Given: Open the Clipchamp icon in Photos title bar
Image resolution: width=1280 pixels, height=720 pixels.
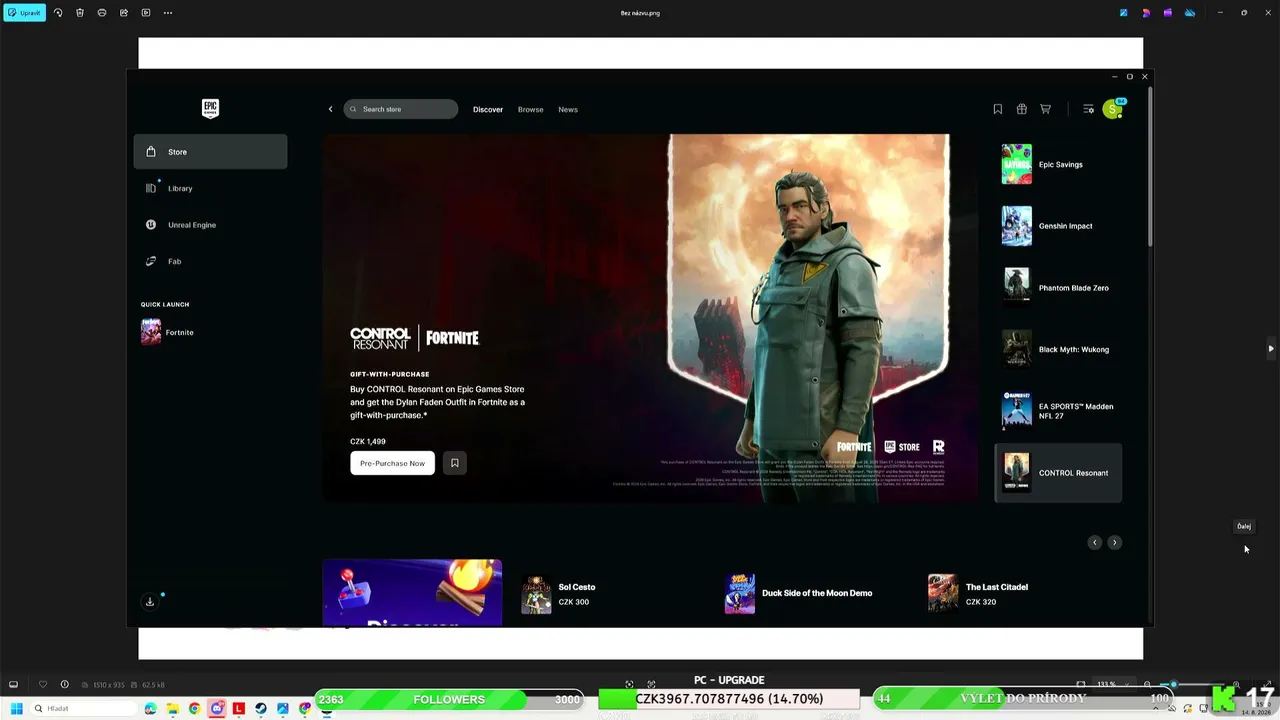Looking at the screenshot, I should 1167,13.
